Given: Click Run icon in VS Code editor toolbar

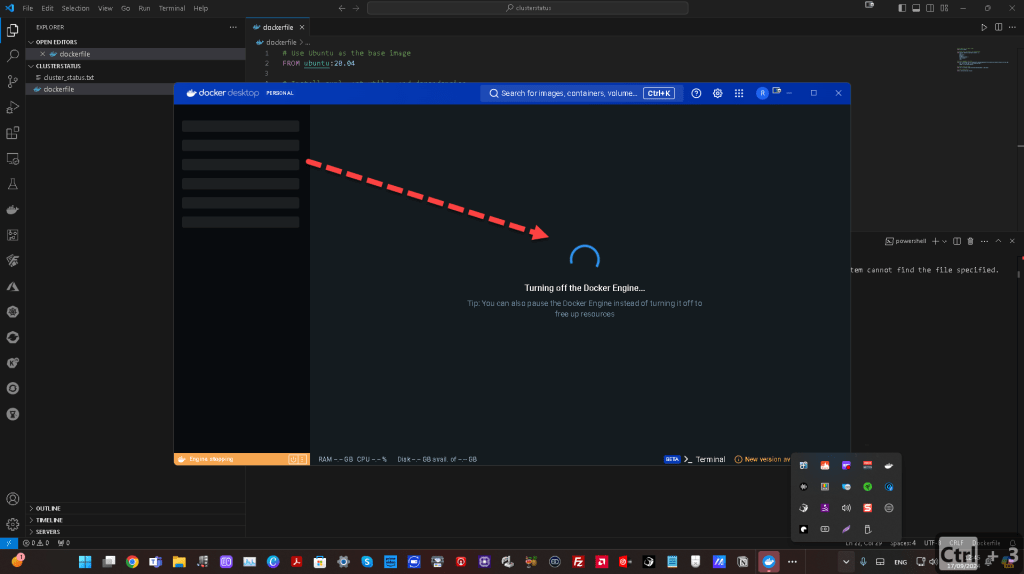Looking at the screenshot, I should click(984, 27).
